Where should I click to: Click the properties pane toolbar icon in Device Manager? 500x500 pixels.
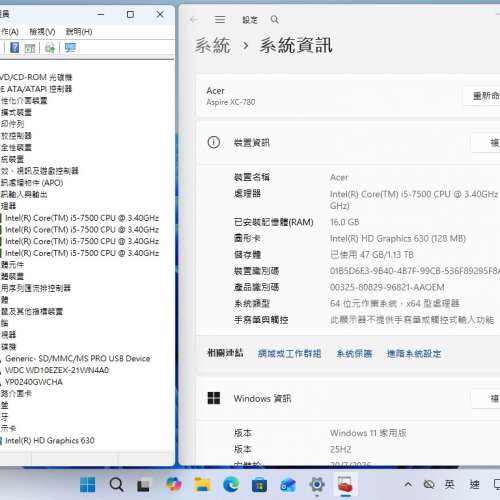(x=30, y=48)
